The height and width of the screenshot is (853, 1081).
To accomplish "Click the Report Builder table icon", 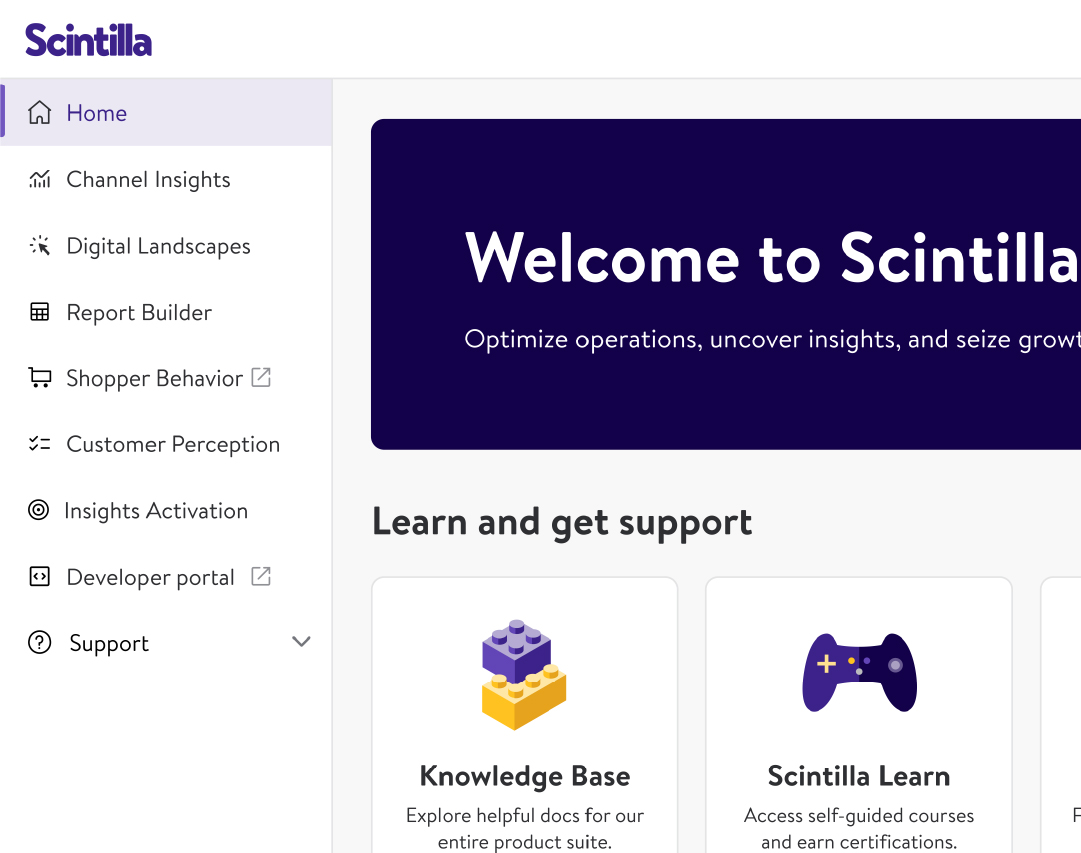I will [x=39, y=312].
